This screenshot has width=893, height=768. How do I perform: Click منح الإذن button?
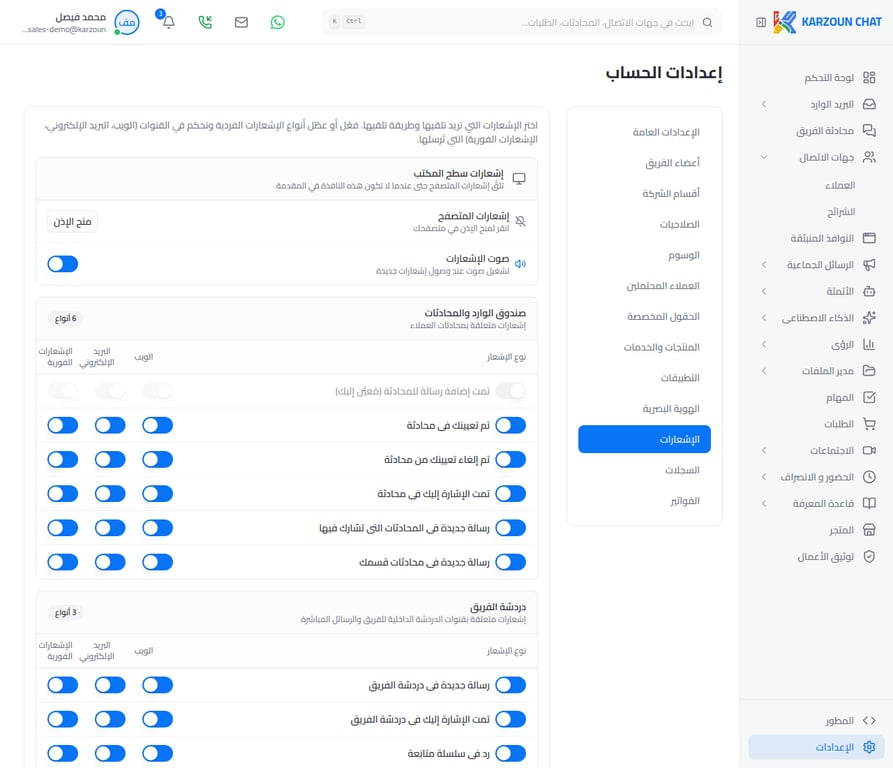pyautogui.click(x=72, y=221)
